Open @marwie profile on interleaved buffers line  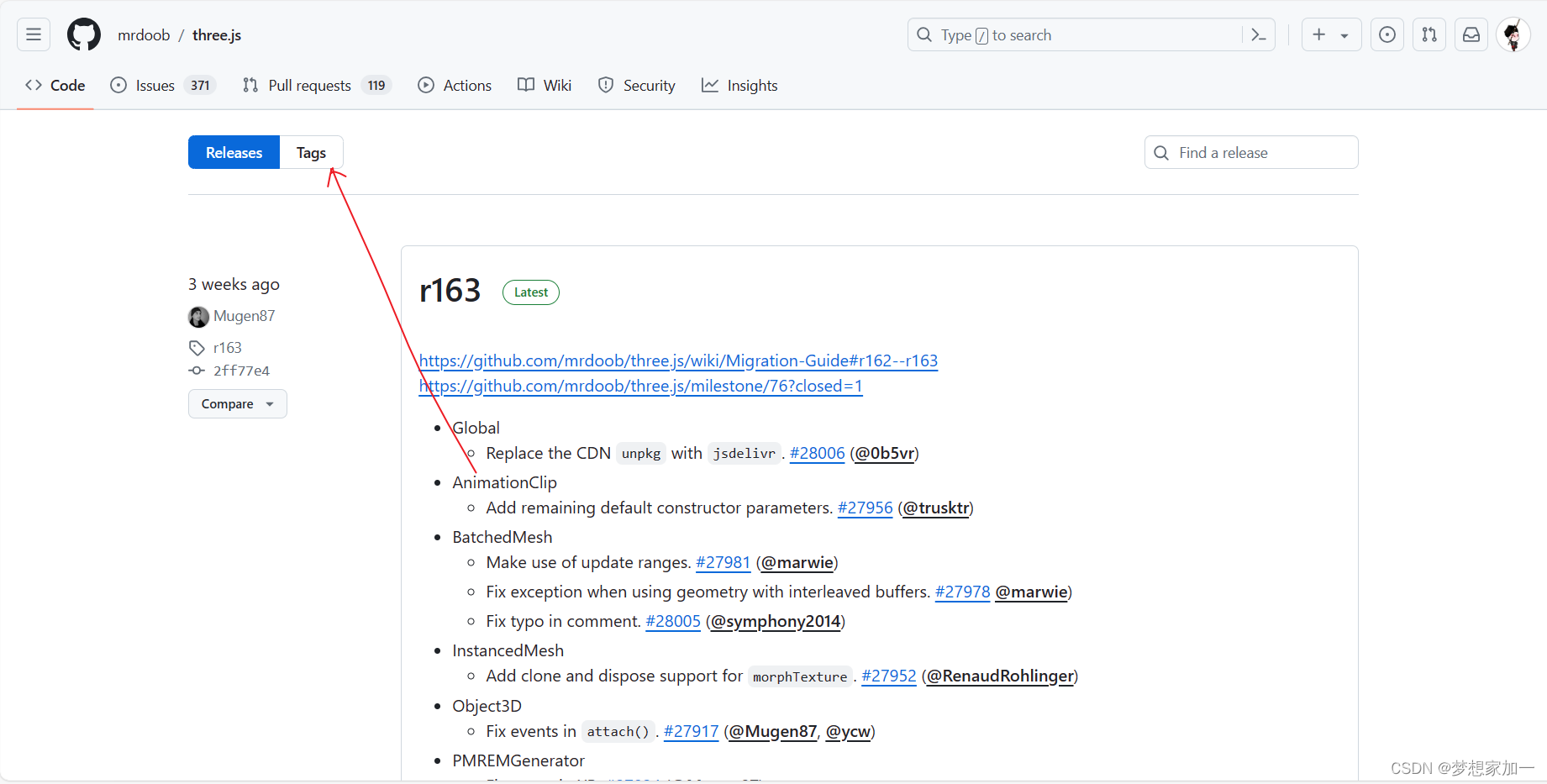1031,592
